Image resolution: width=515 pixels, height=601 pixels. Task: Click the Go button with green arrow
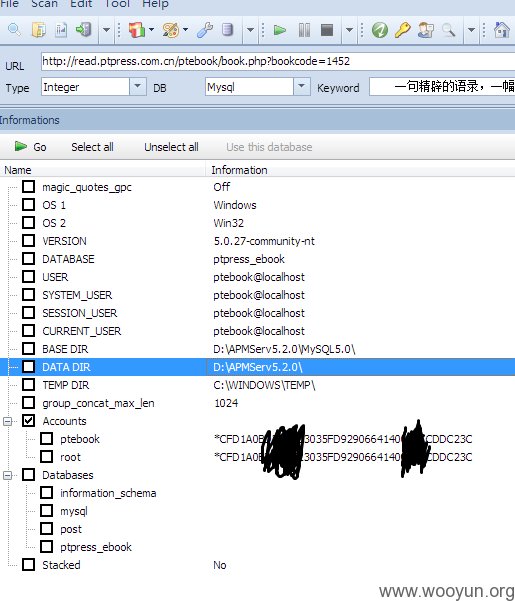tap(30, 147)
